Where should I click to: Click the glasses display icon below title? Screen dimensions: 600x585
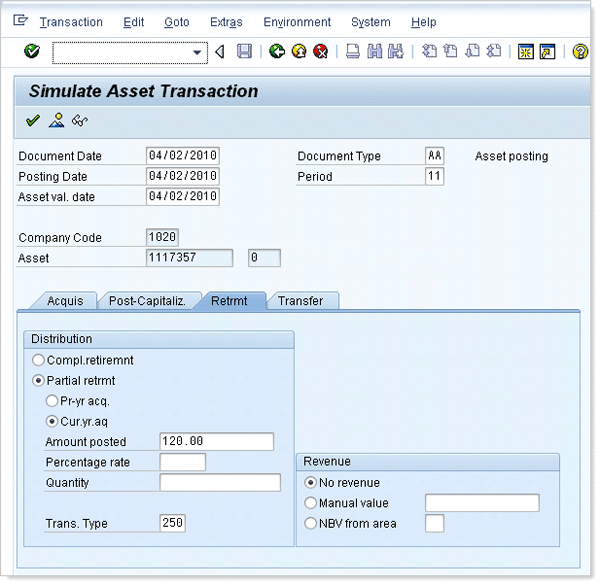click(79, 121)
